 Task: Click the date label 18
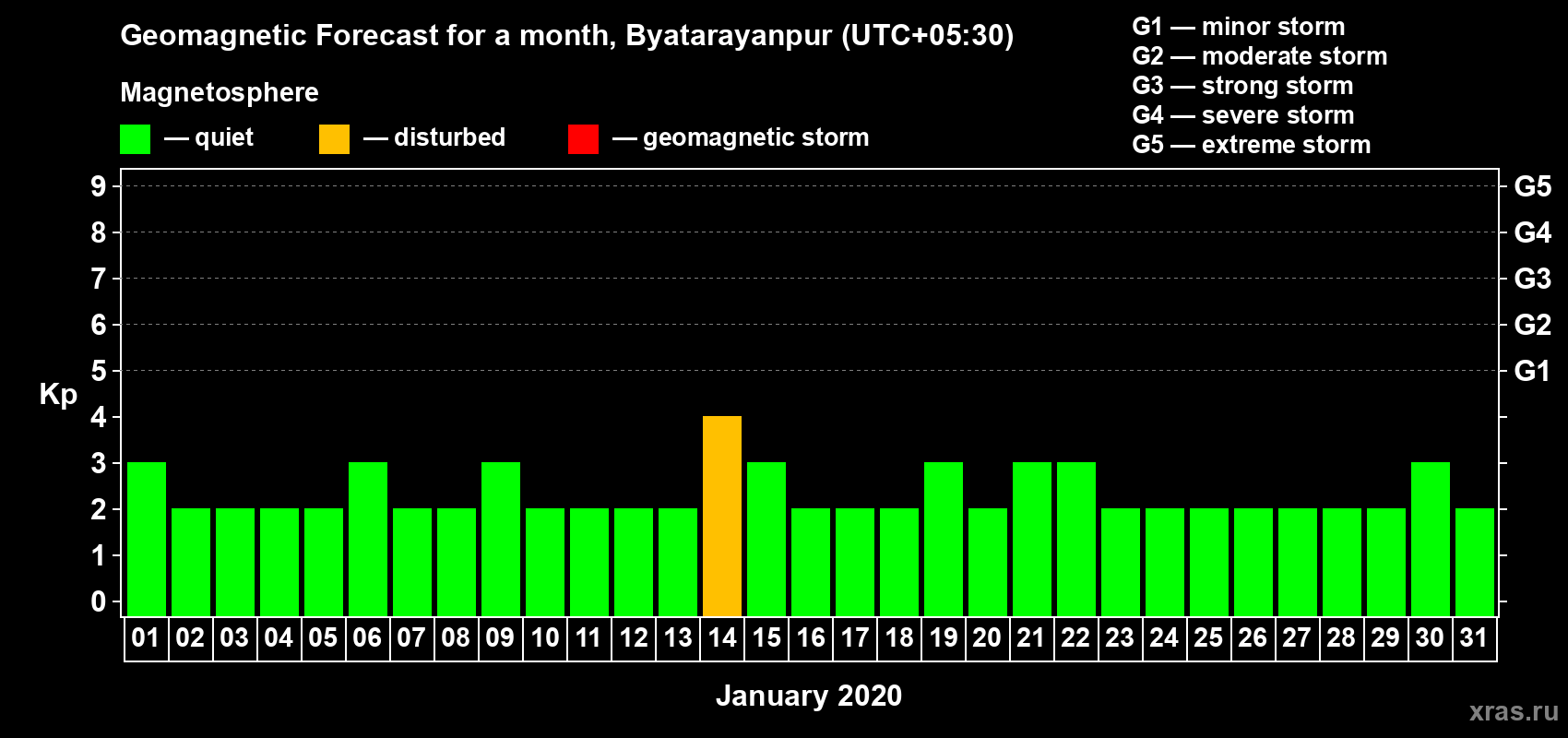coord(898,637)
